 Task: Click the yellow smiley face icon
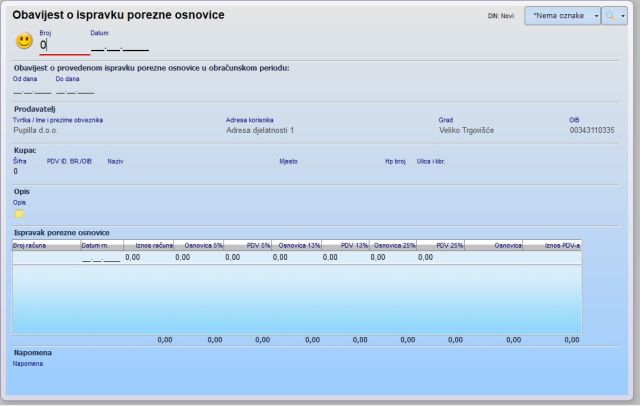tap(24, 41)
